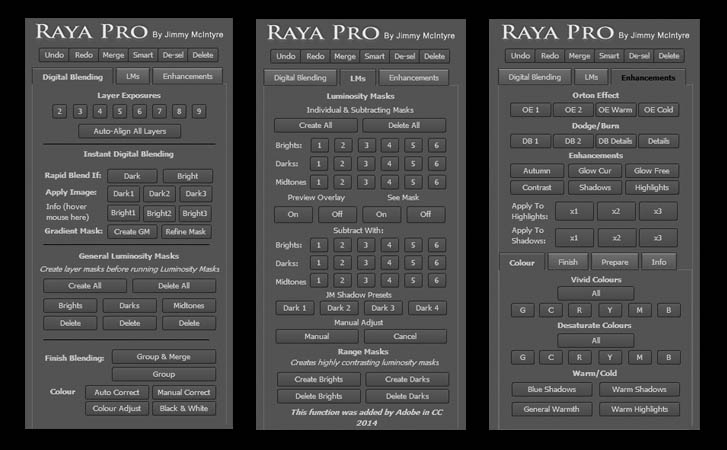727x450 pixels.
Task: Select layer exposure 5
Action: [120, 111]
